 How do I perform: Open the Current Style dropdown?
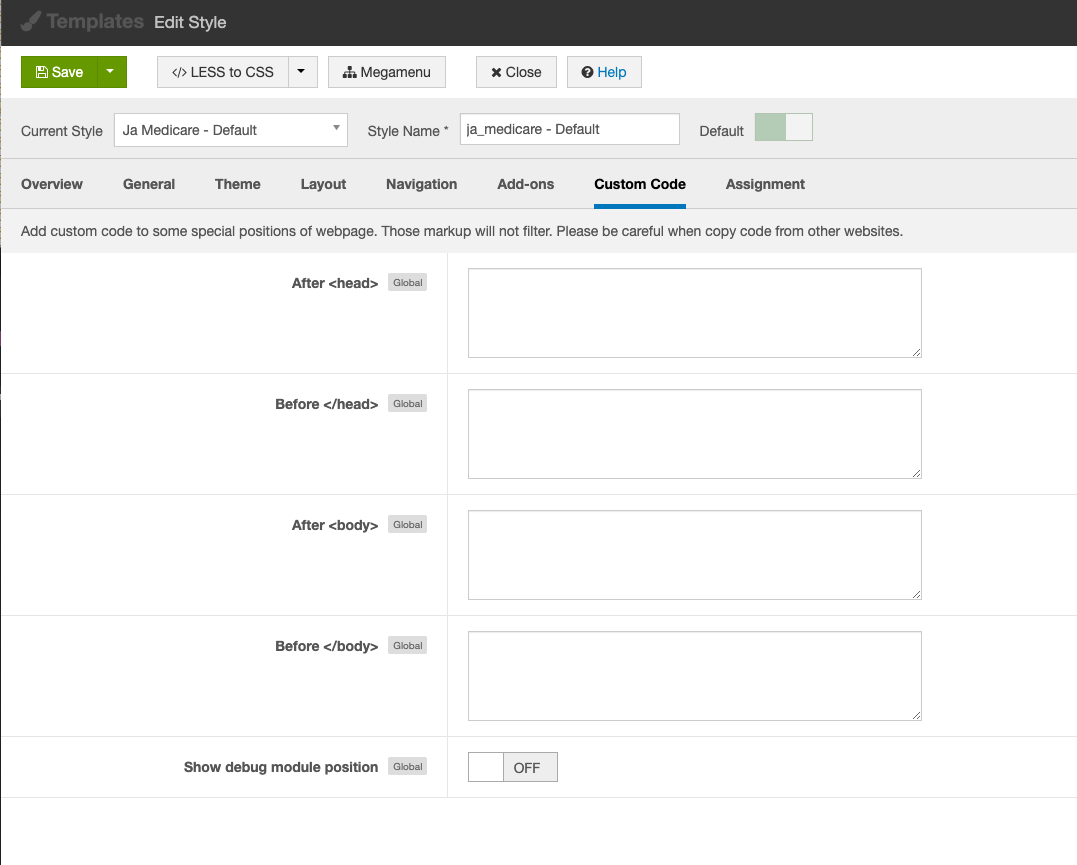[x=230, y=130]
